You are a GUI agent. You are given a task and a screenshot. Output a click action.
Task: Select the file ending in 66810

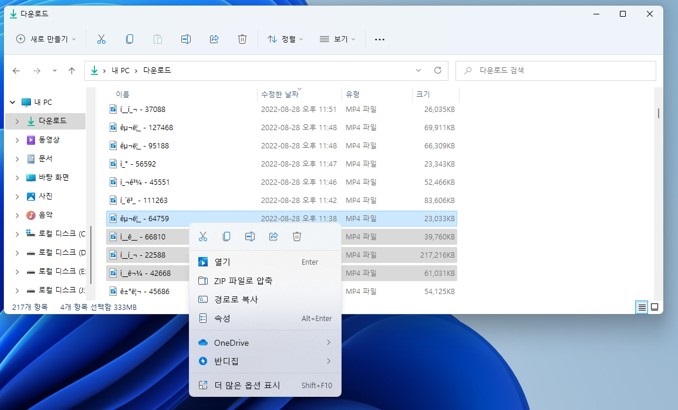click(x=147, y=237)
